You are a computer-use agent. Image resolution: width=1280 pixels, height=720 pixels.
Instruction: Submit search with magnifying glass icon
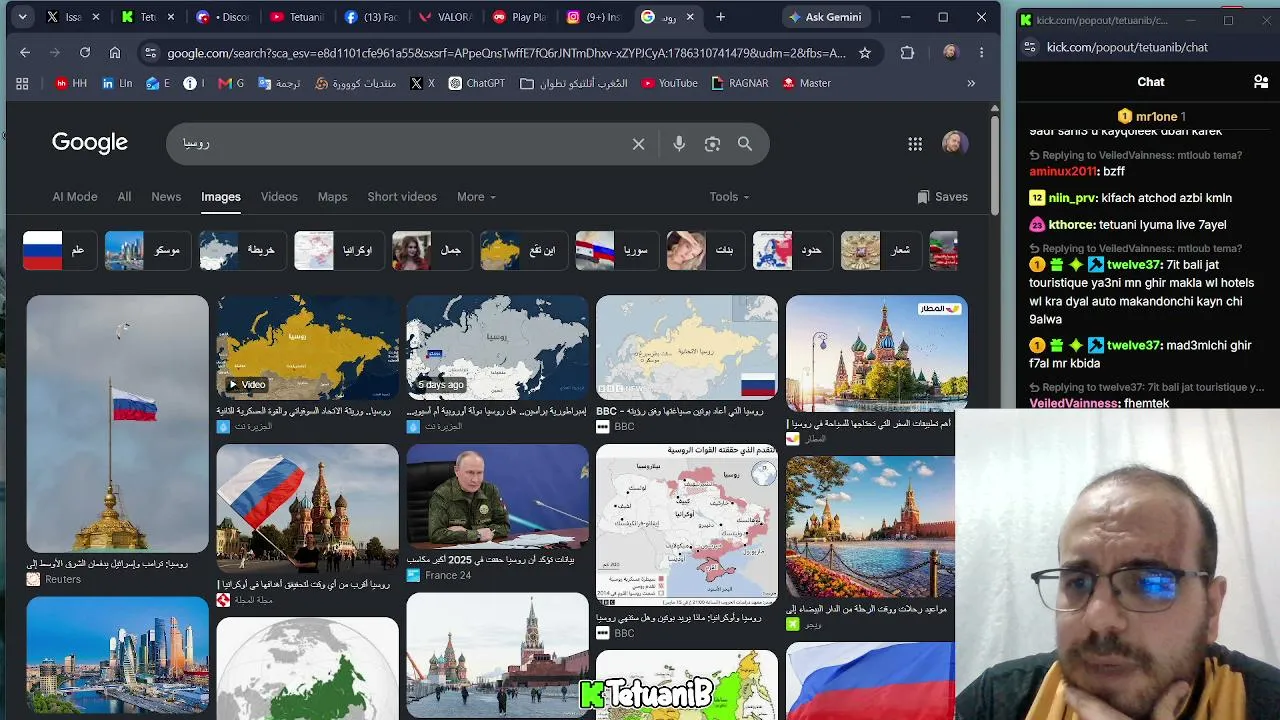(x=745, y=144)
